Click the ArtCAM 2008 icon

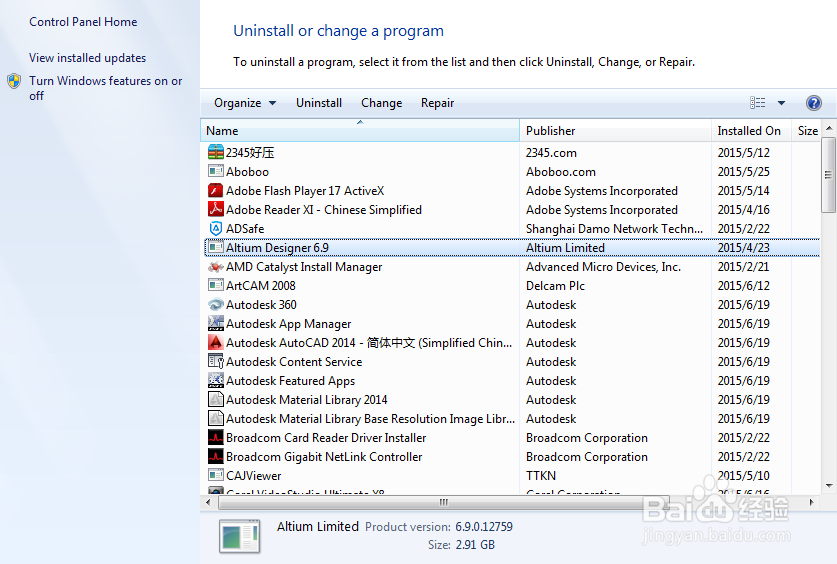pos(216,285)
